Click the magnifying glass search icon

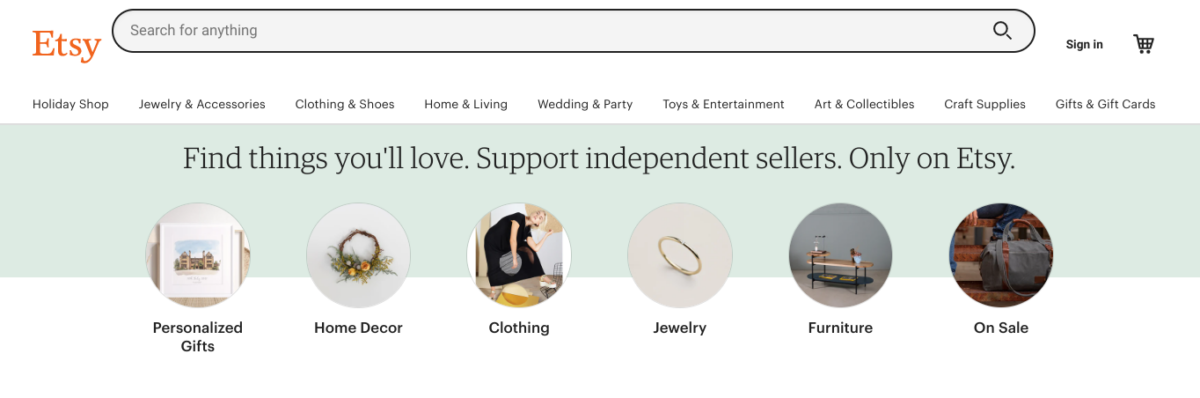(1002, 31)
